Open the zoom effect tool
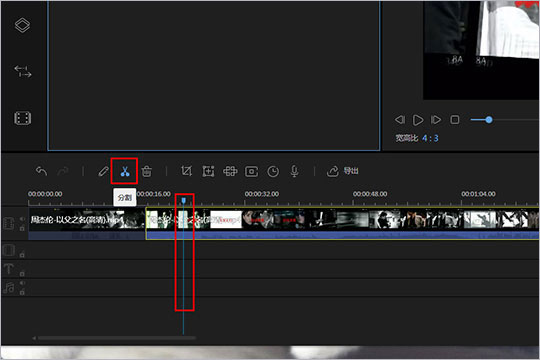 click(x=208, y=171)
